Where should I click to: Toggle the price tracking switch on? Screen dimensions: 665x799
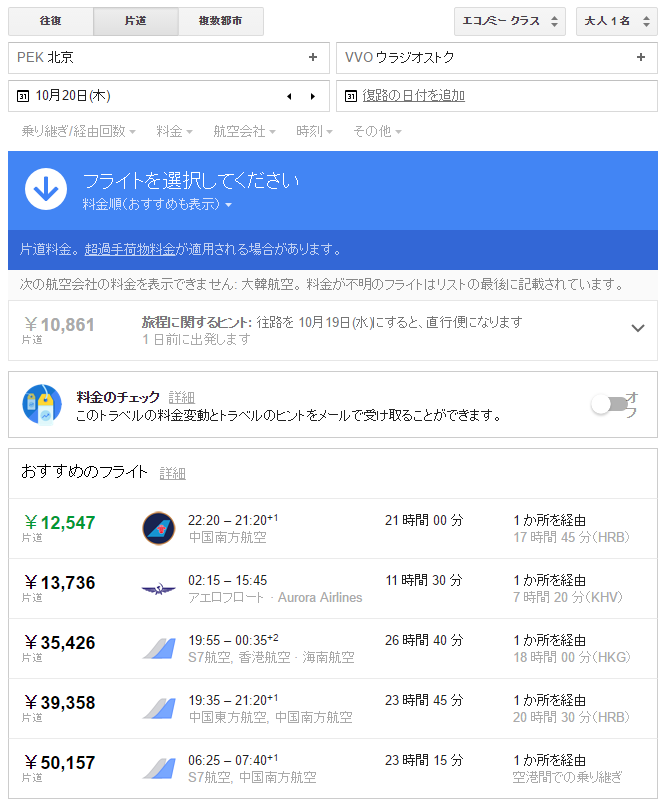pos(609,405)
